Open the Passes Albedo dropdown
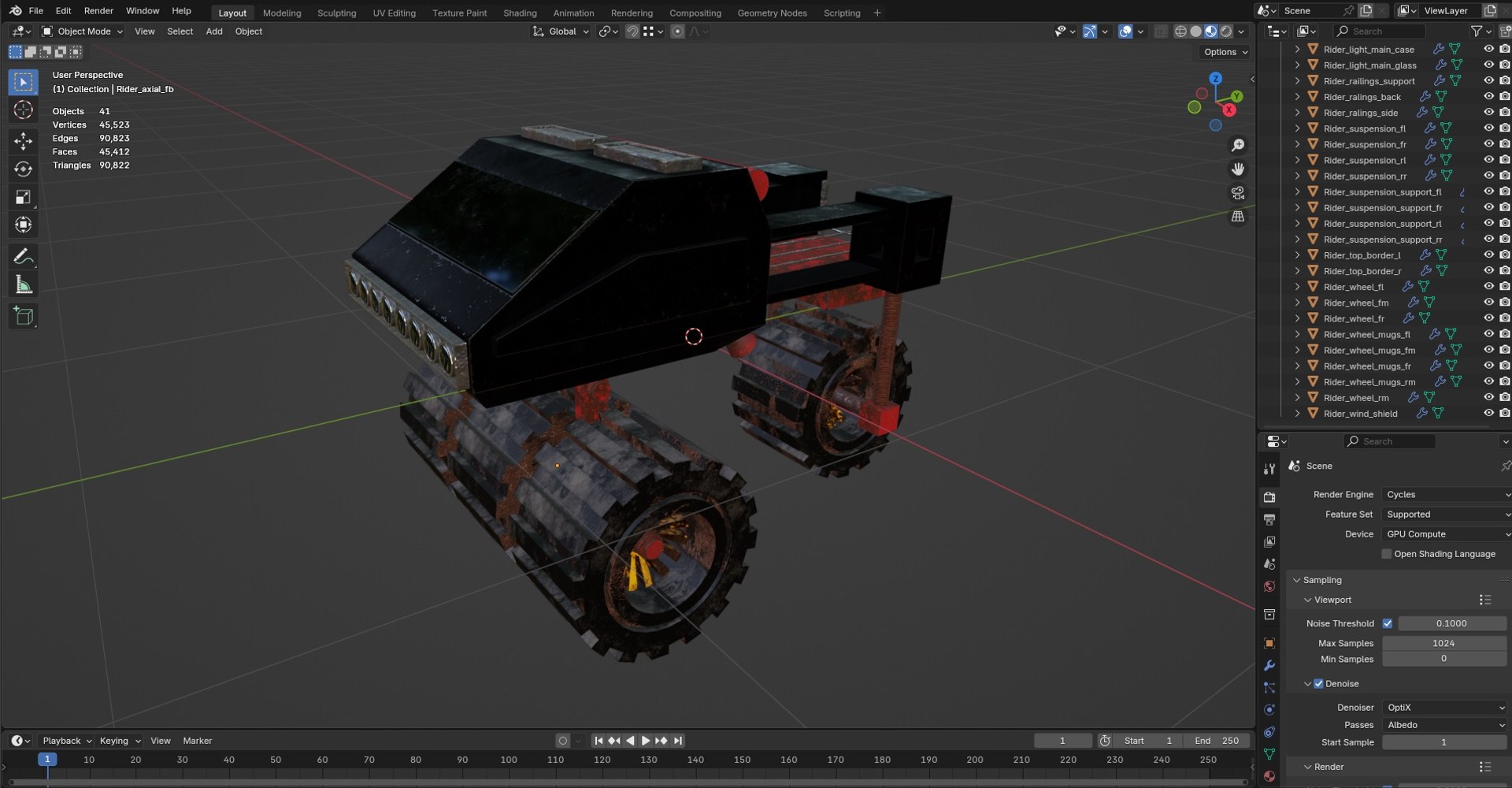The height and width of the screenshot is (788, 1512). coord(1445,725)
